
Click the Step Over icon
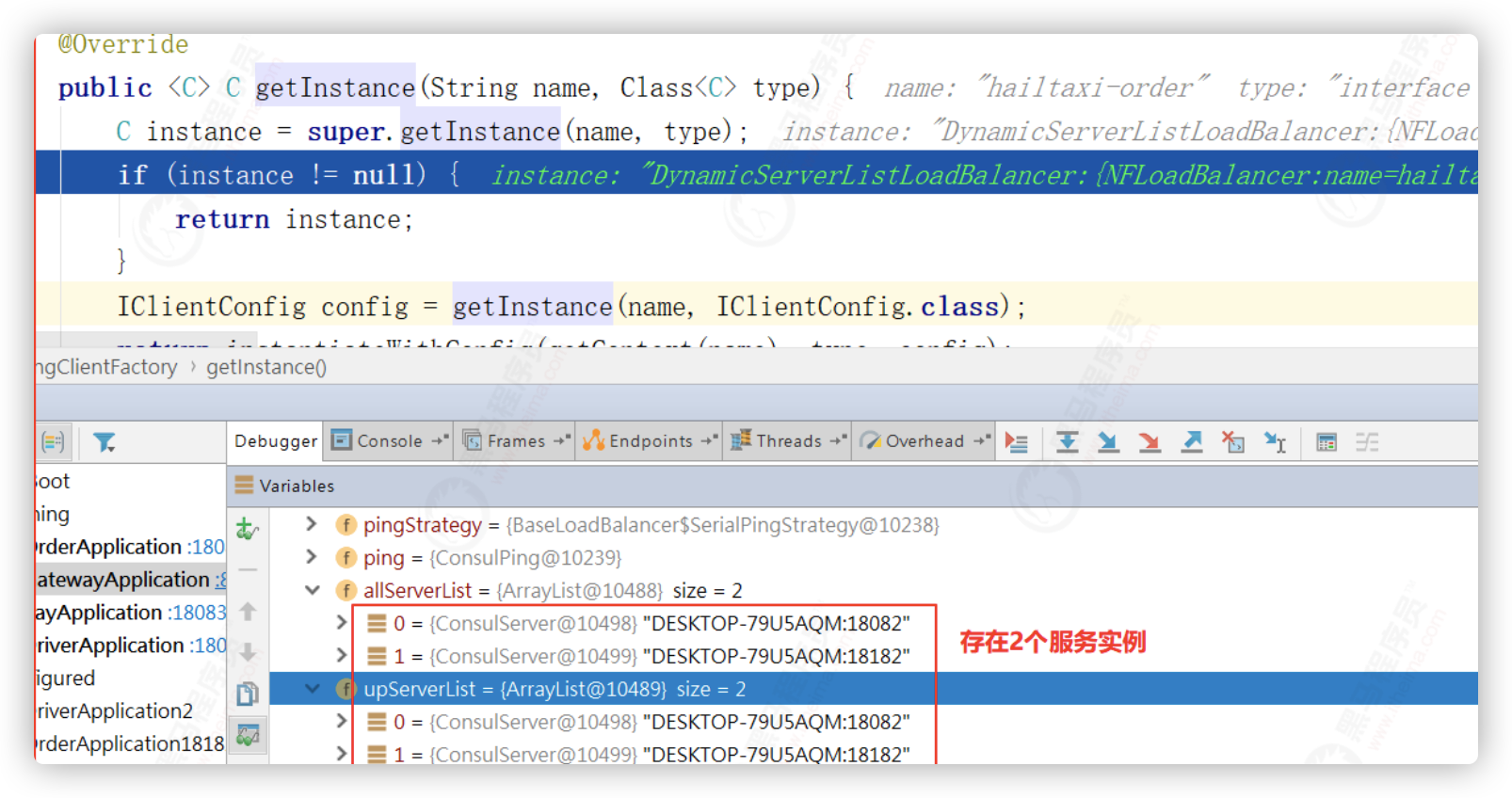pos(1067,441)
